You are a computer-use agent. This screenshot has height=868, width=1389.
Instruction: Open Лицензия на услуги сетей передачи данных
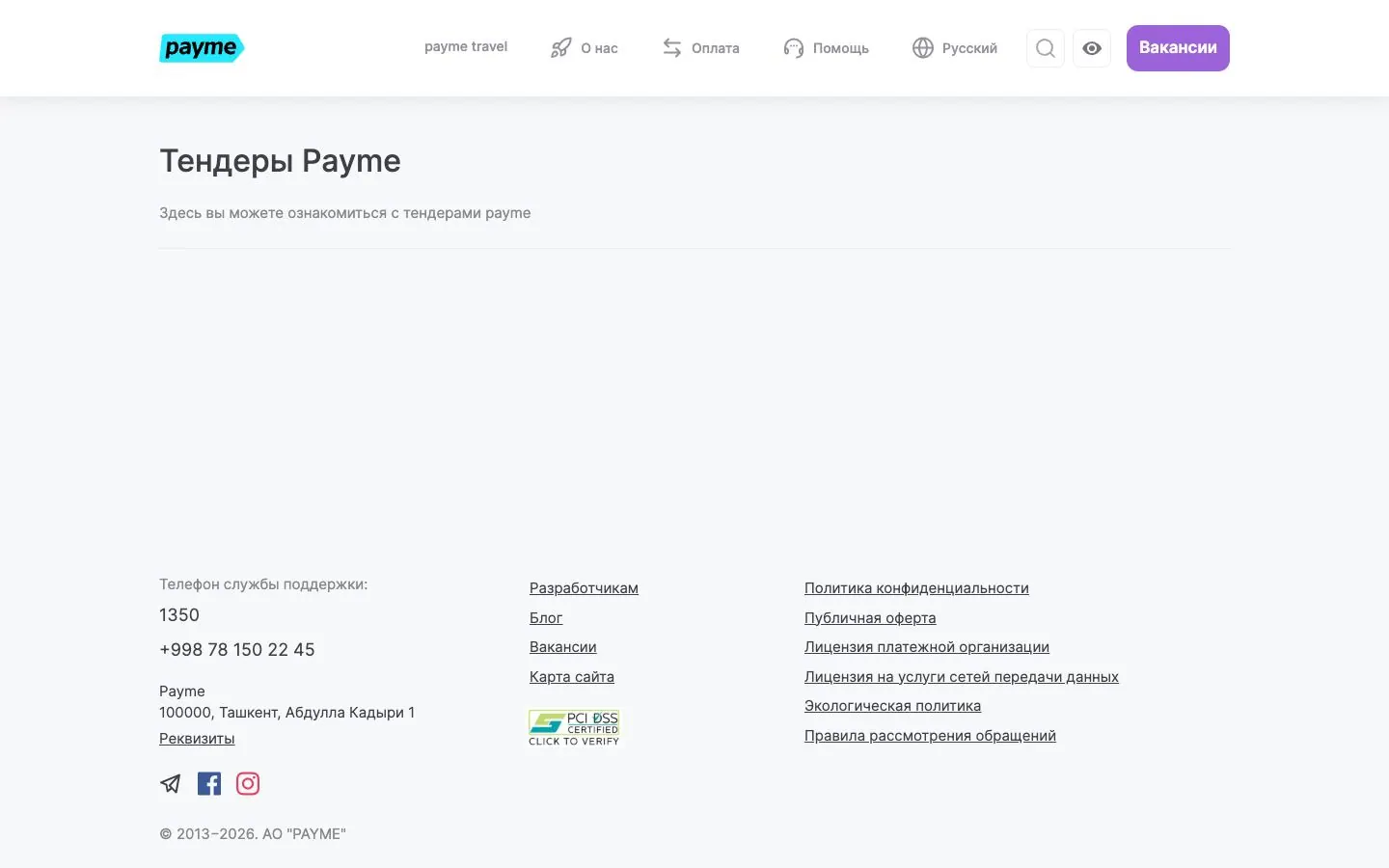click(x=962, y=677)
